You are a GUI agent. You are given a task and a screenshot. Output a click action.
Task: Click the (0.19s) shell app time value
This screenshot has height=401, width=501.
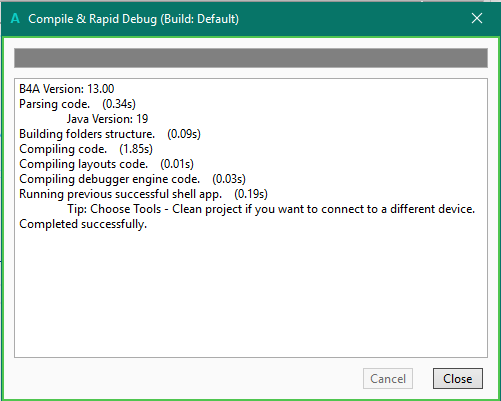(x=251, y=194)
